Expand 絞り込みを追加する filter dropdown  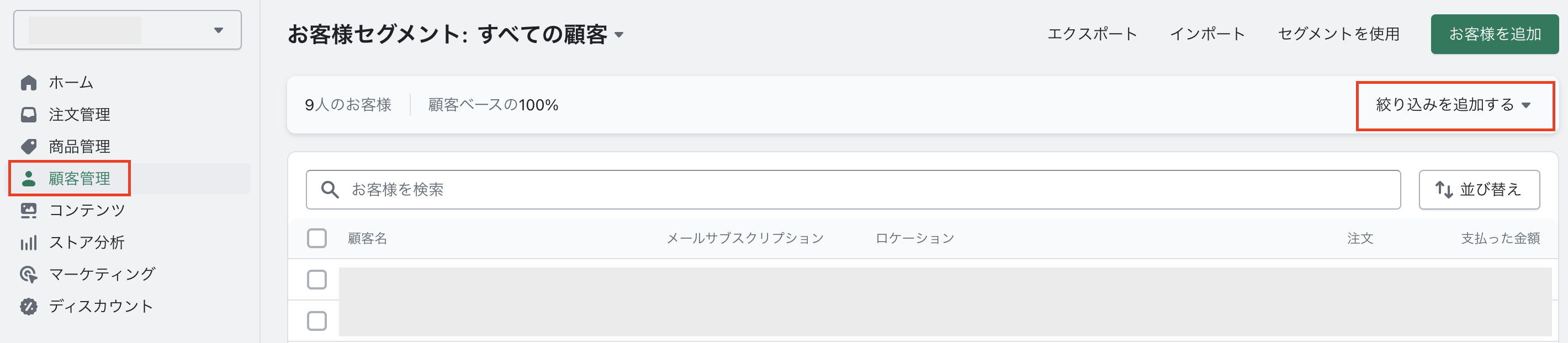(x=1454, y=105)
